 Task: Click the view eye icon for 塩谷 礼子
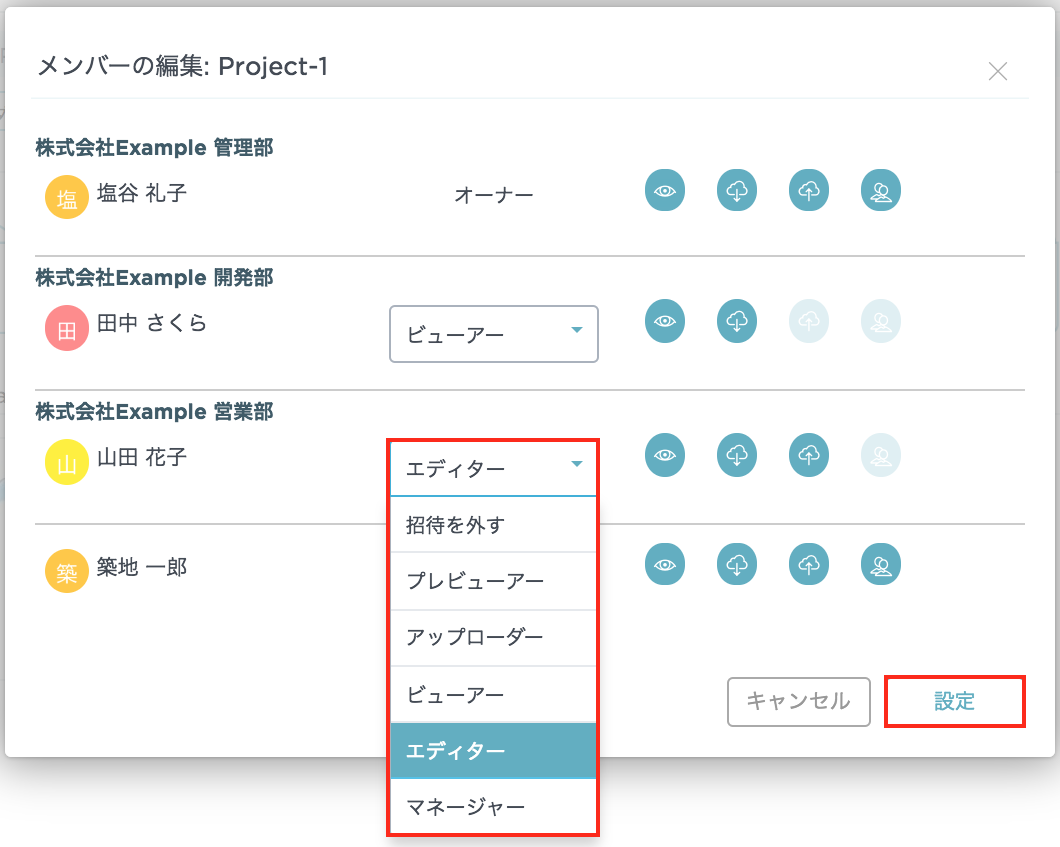(x=664, y=190)
